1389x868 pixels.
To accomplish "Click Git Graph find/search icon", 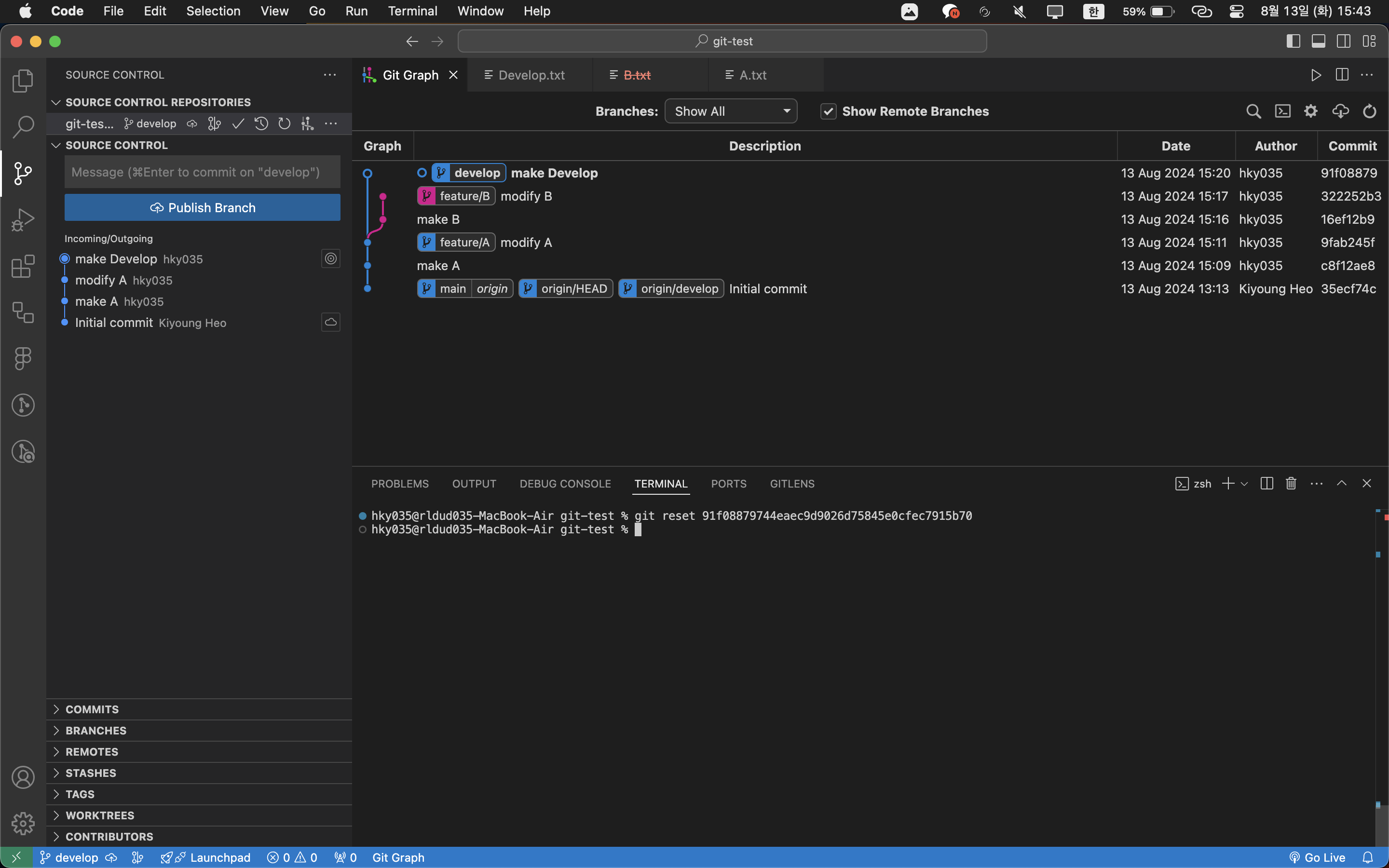I will click(1253, 111).
